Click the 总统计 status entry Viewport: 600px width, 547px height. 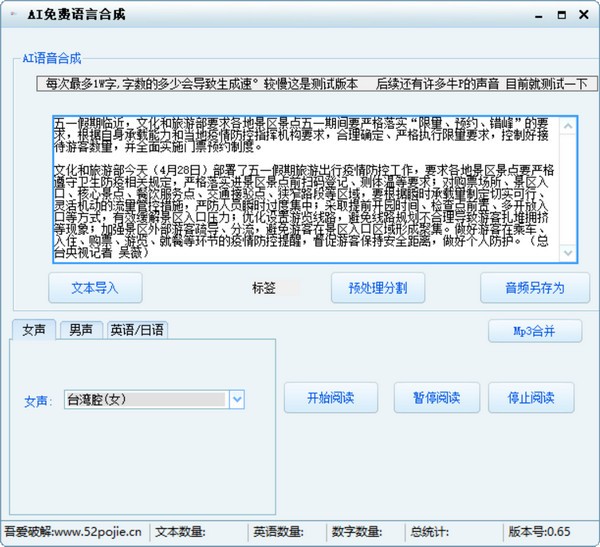[429, 532]
